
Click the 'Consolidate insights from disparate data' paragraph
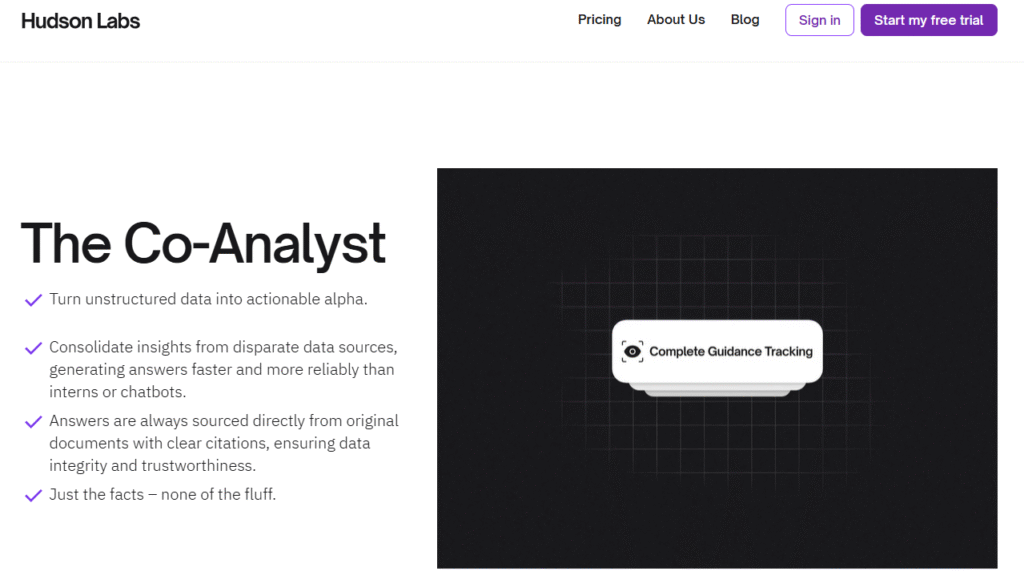point(223,369)
